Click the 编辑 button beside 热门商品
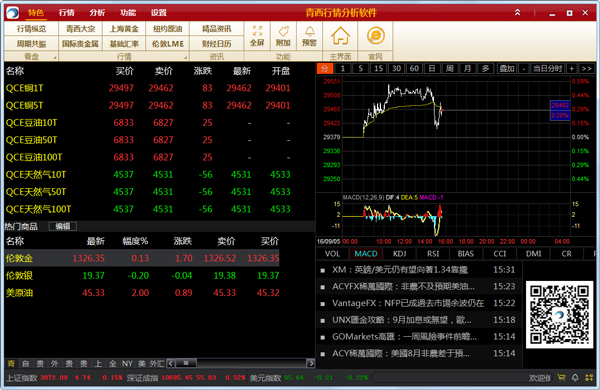The height and width of the screenshot is (390, 600). (63, 227)
